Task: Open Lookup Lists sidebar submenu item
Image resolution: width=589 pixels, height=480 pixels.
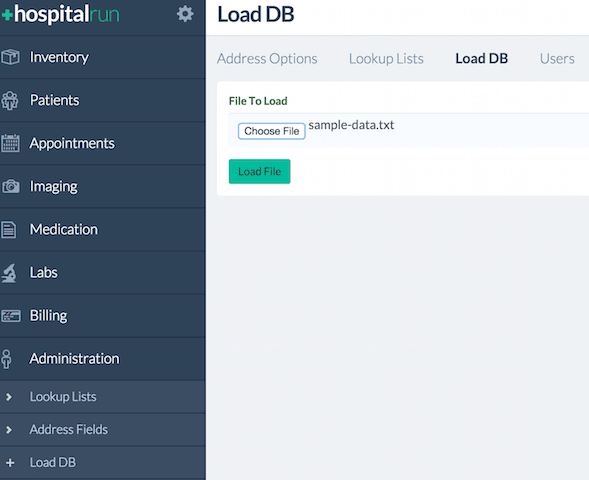Action: pyautogui.click(x=103, y=397)
